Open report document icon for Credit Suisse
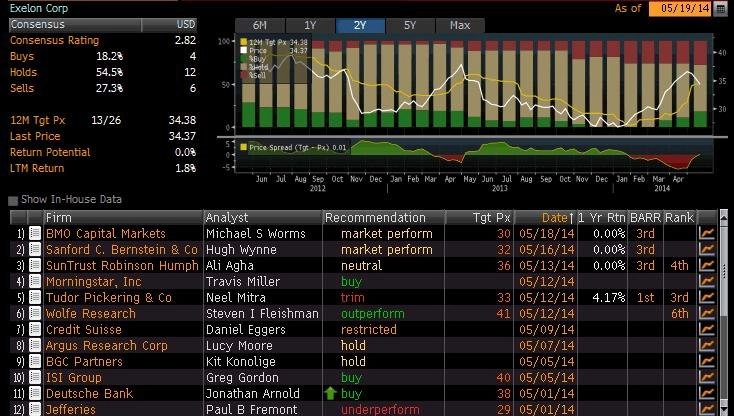This screenshot has height=416, width=734. point(35,329)
